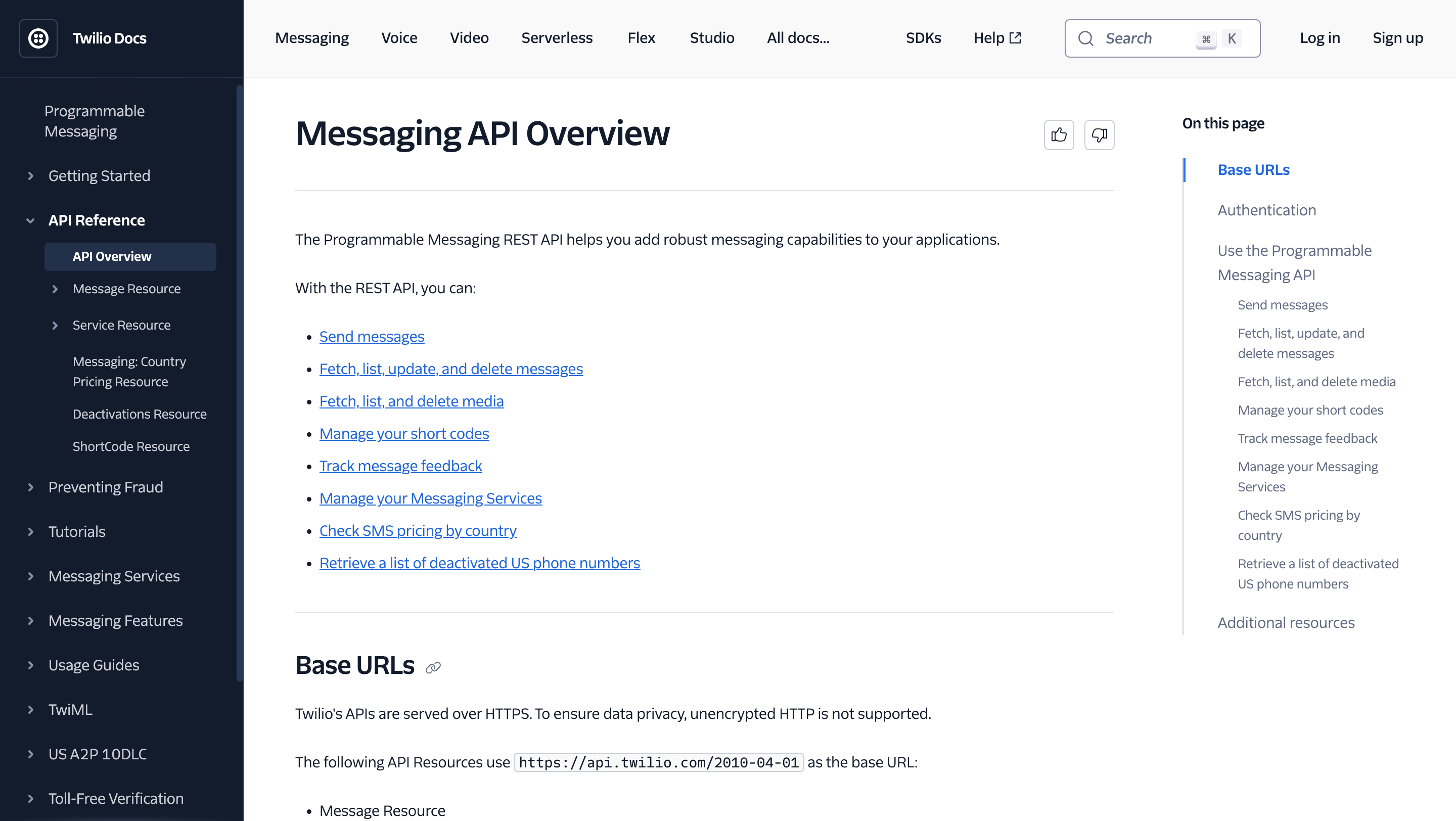Screen dimensions: 1456x821
Task: Click the Sign up button
Action: [1397, 38]
